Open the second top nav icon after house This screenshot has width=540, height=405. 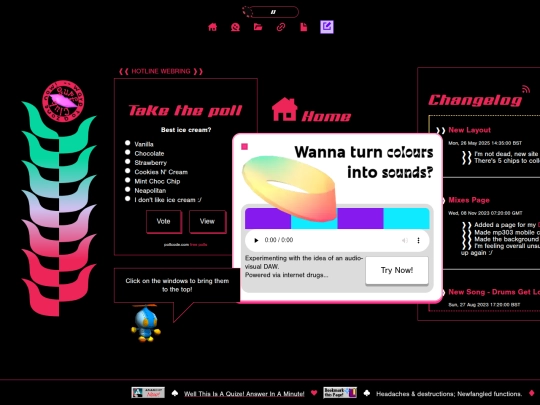pos(235,27)
